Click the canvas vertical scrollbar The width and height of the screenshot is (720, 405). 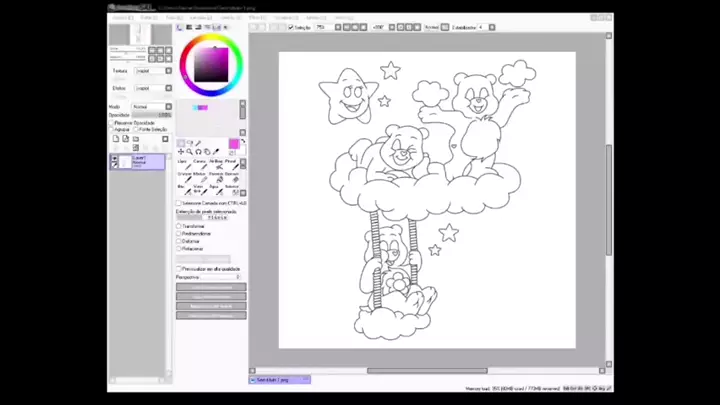point(609,200)
